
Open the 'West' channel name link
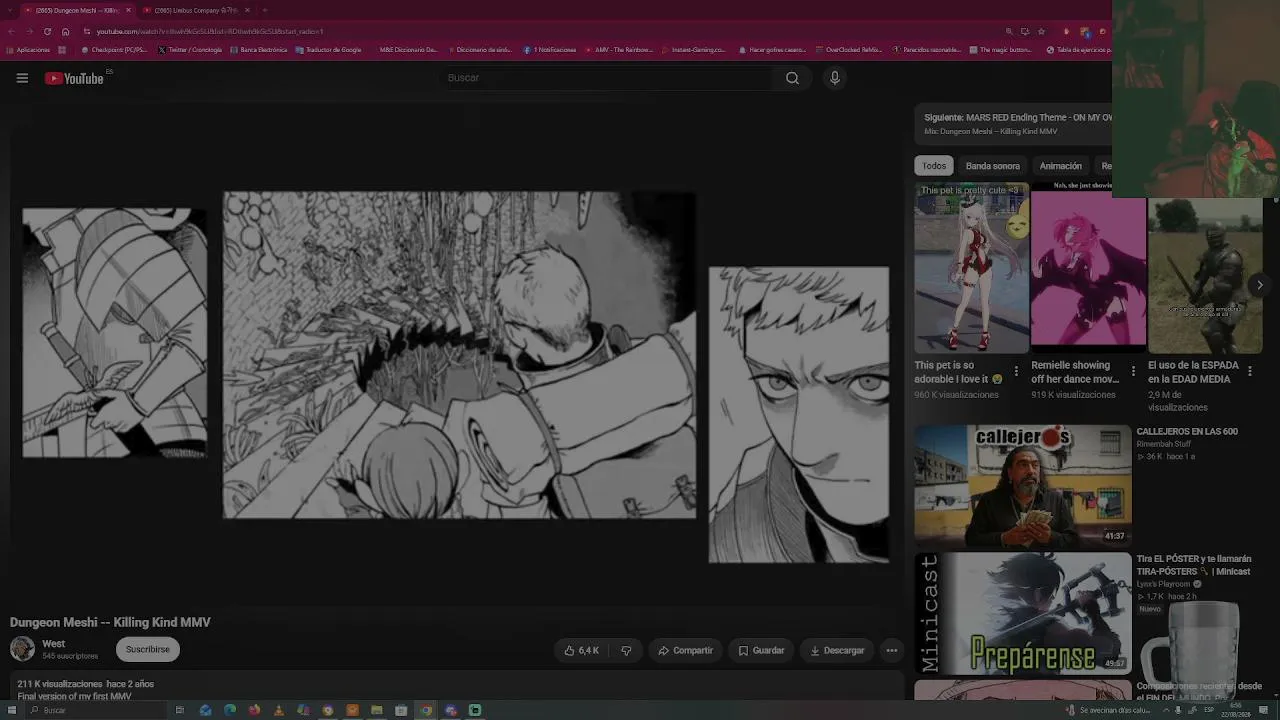[x=54, y=644]
